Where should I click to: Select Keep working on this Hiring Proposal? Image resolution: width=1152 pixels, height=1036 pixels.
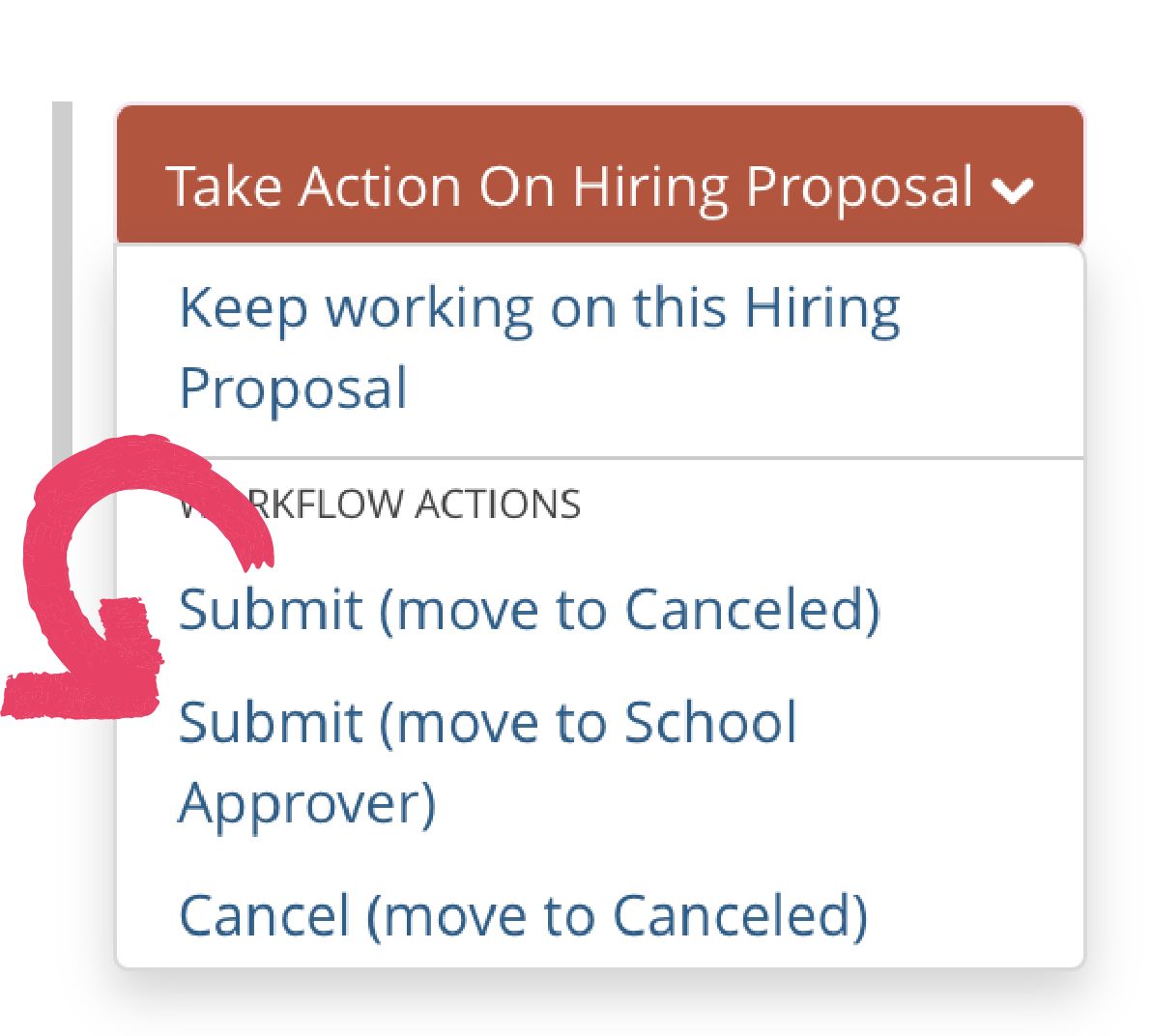[x=538, y=348]
